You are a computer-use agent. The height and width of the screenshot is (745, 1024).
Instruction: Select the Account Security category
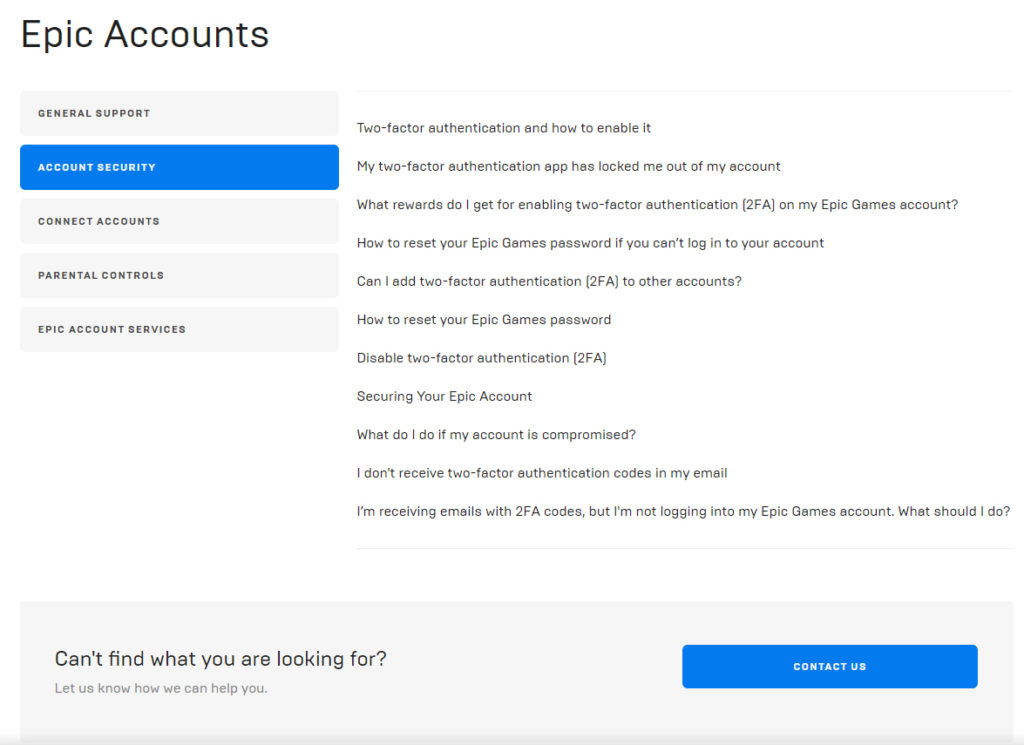pos(179,167)
